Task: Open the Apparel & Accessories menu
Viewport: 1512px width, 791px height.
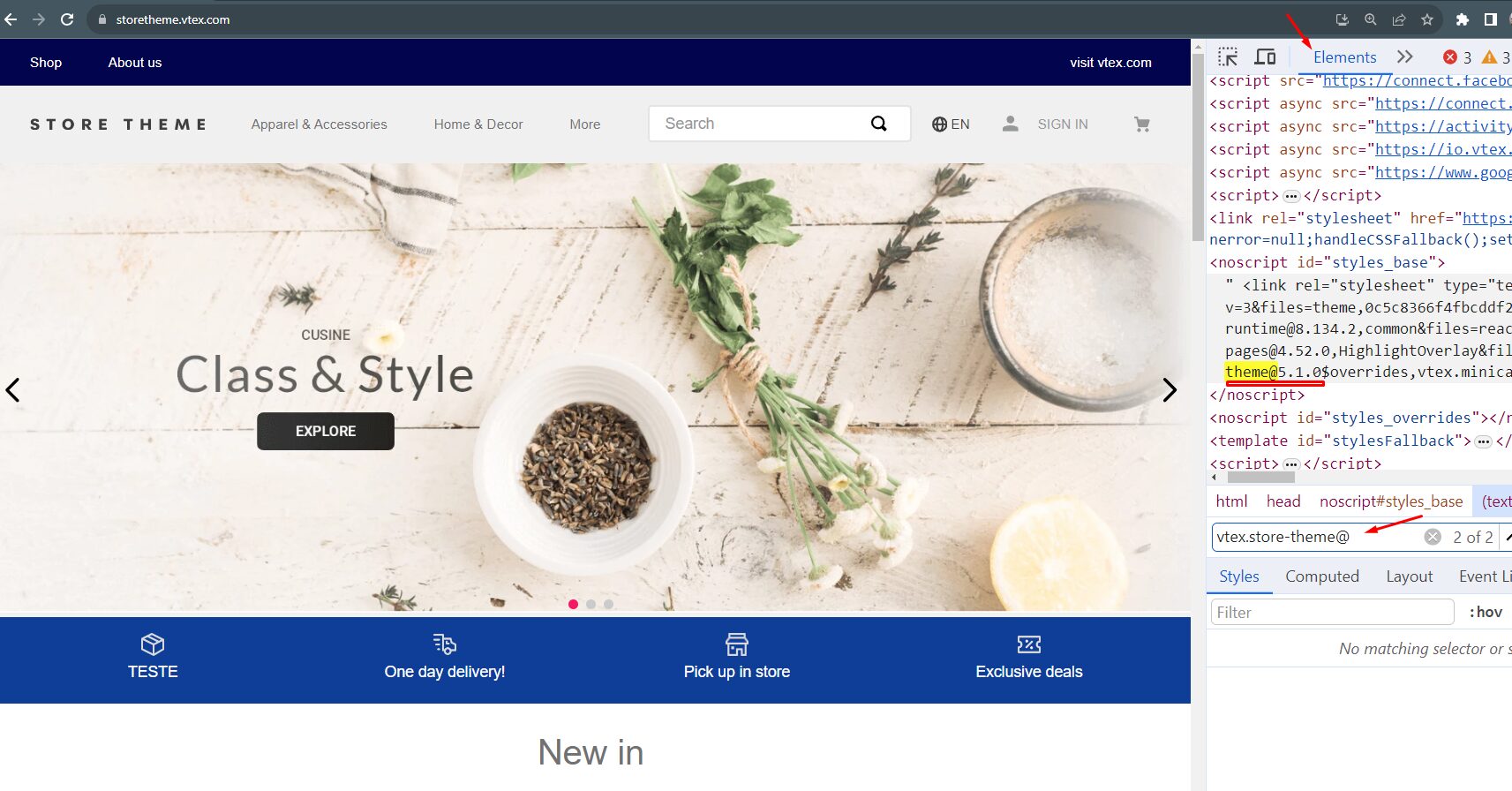Action: pyautogui.click(x=319, y=124)
